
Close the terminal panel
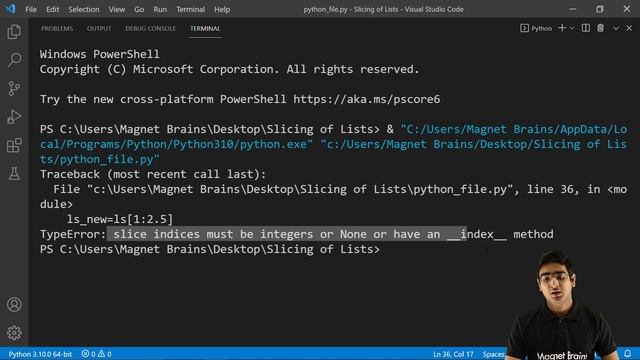tap(629, 28)
